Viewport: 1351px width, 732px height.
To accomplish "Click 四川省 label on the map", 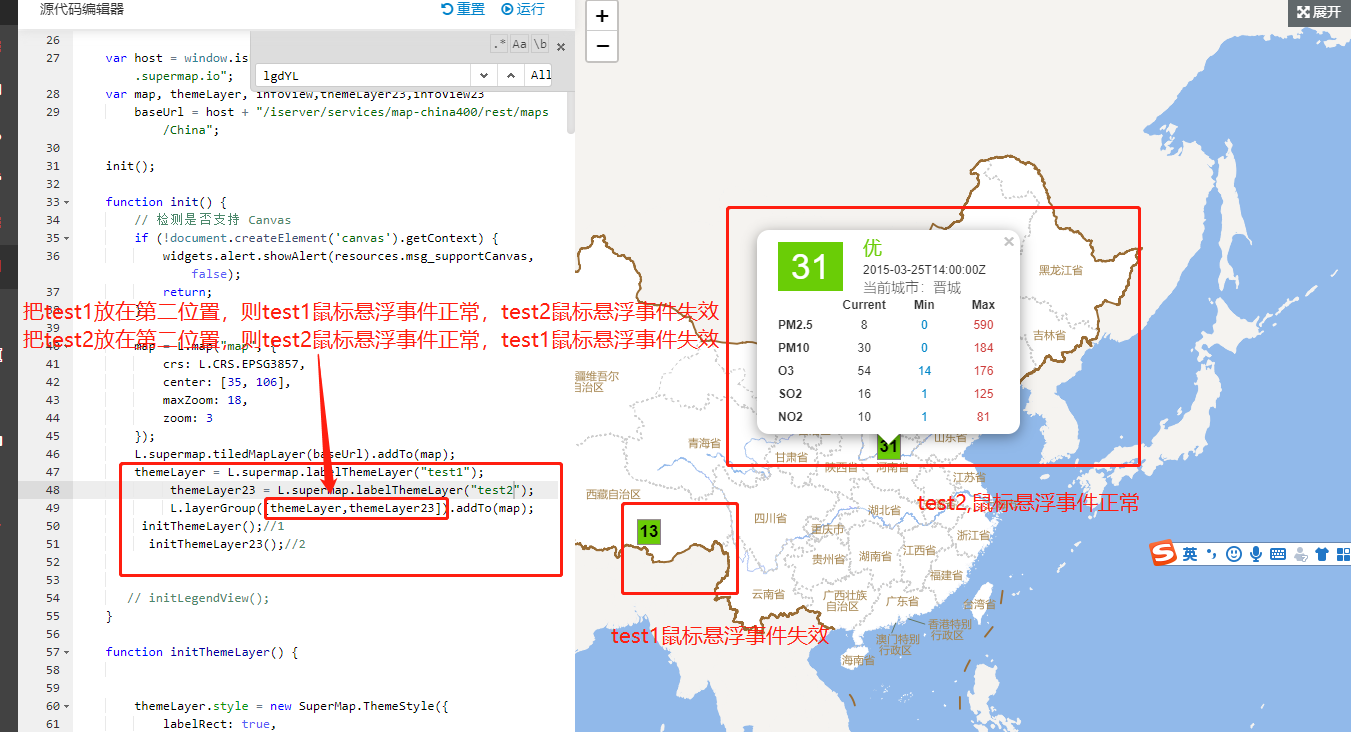I will (x=771, y=519).
